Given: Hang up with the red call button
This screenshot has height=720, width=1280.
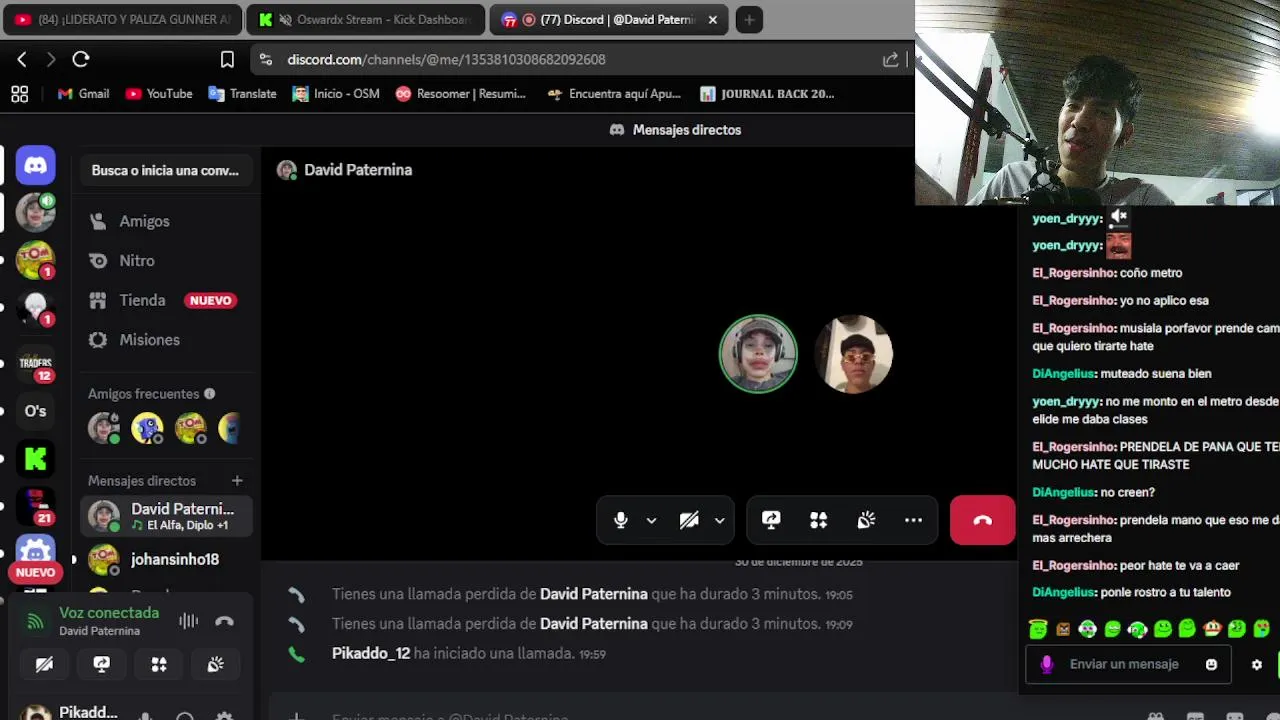Looking at the screenshot, I should 982,520.
